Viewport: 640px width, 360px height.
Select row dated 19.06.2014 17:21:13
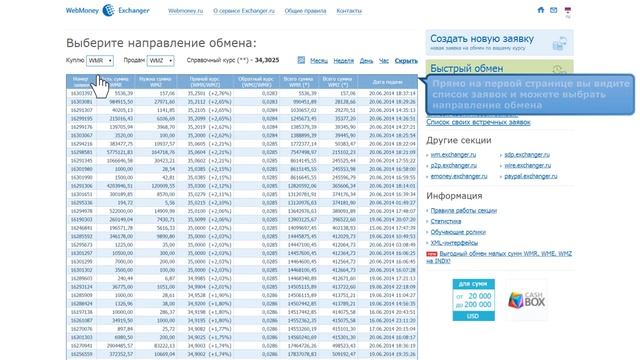pos(242,278)
